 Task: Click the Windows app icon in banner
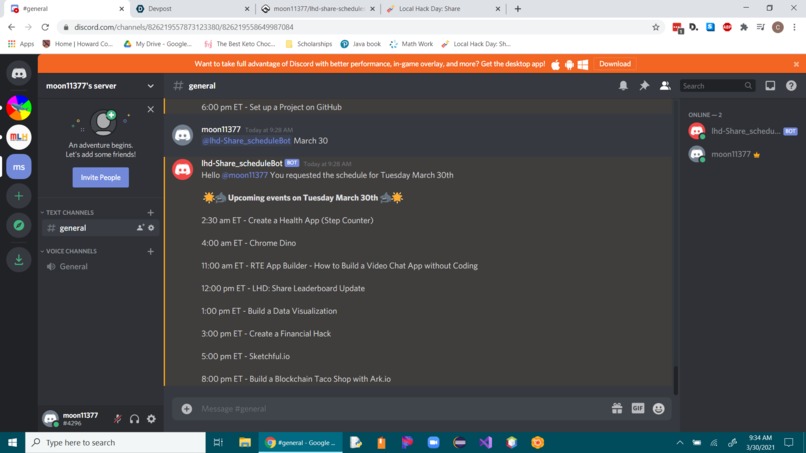582,64
